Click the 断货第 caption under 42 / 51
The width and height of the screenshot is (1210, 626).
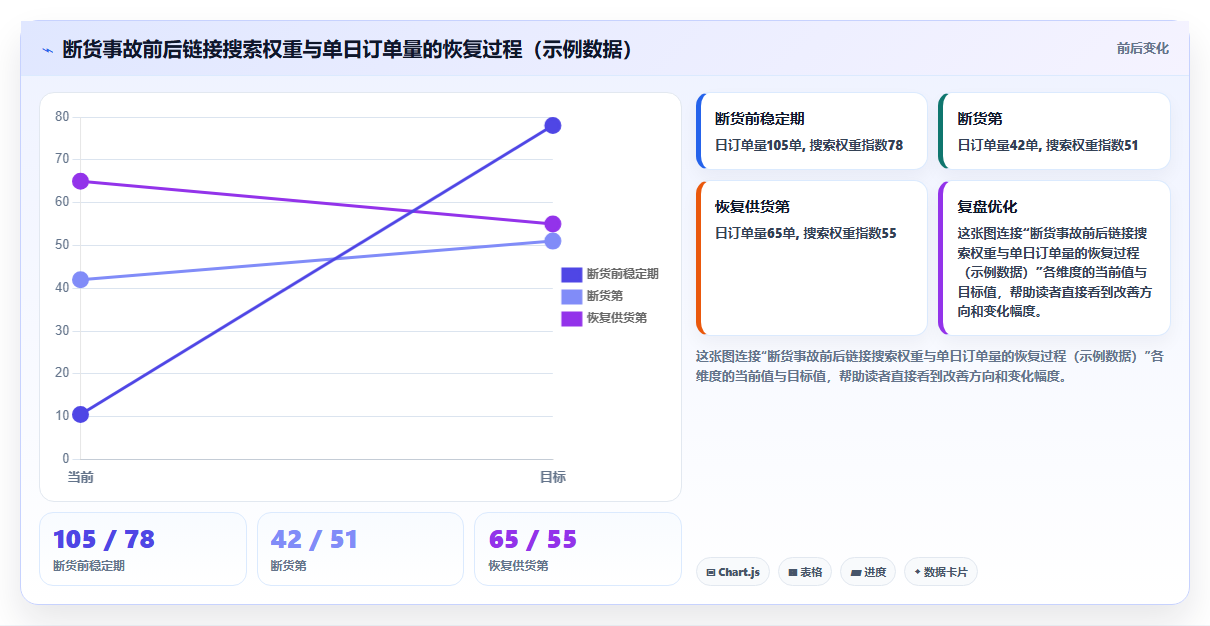pos(289,565)
